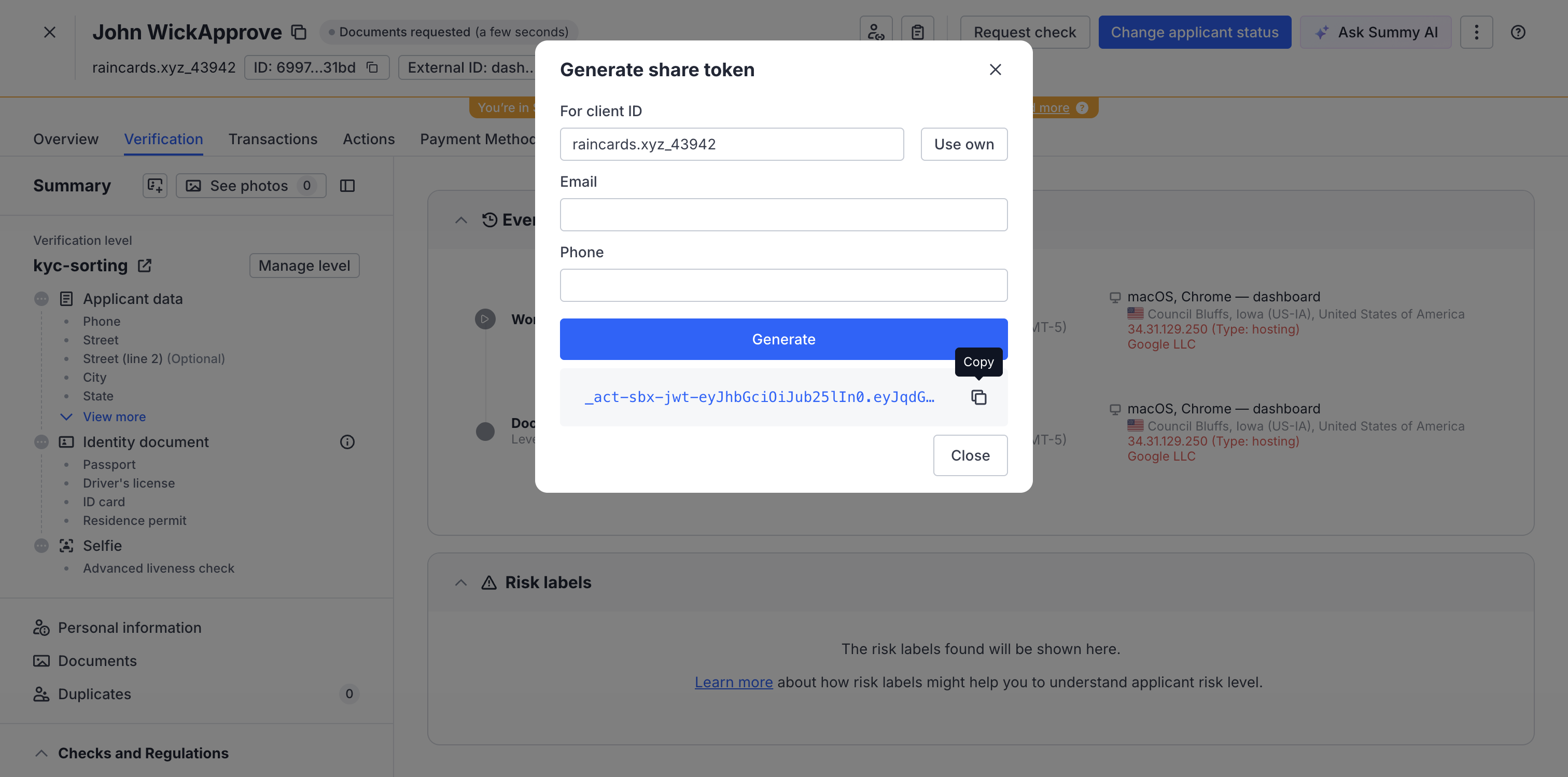Click See photos button

[x=250, y=186]
